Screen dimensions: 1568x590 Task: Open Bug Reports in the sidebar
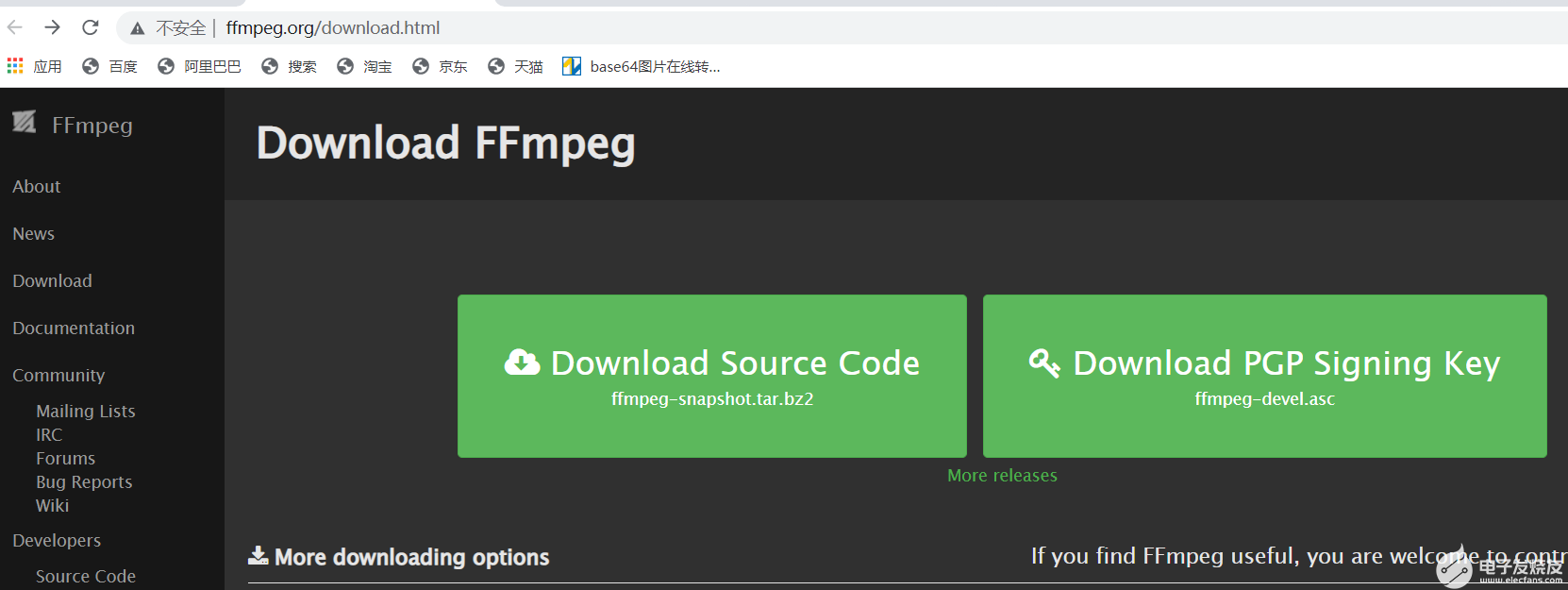[84, 482]
